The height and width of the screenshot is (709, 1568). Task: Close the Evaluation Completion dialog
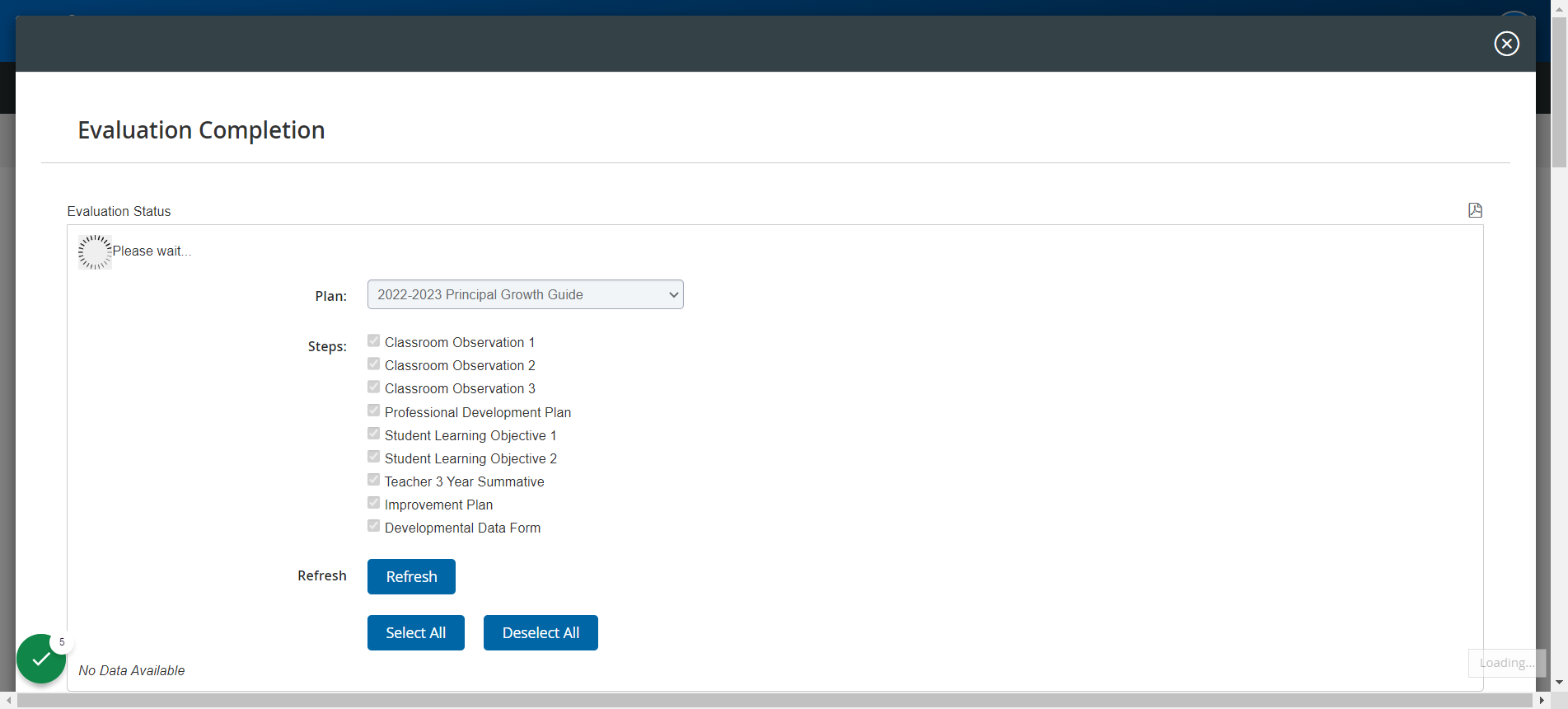pyautogui.click(x=1506, y=44)
